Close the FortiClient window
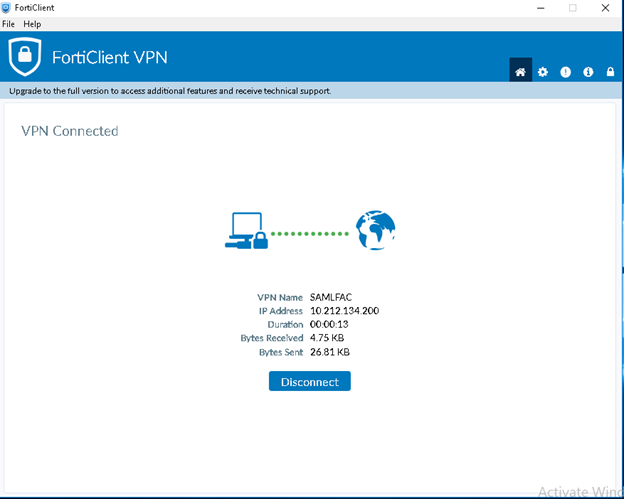The height and width of the screenshot is (499, 624). [x=605, y=8]
